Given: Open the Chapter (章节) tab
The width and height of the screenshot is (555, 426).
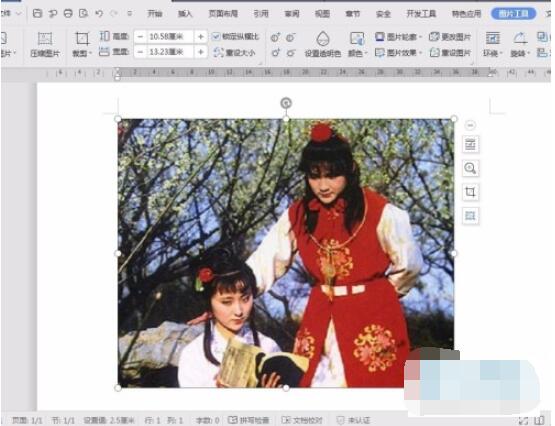Looking at the screenshot, I should (353, 14).
